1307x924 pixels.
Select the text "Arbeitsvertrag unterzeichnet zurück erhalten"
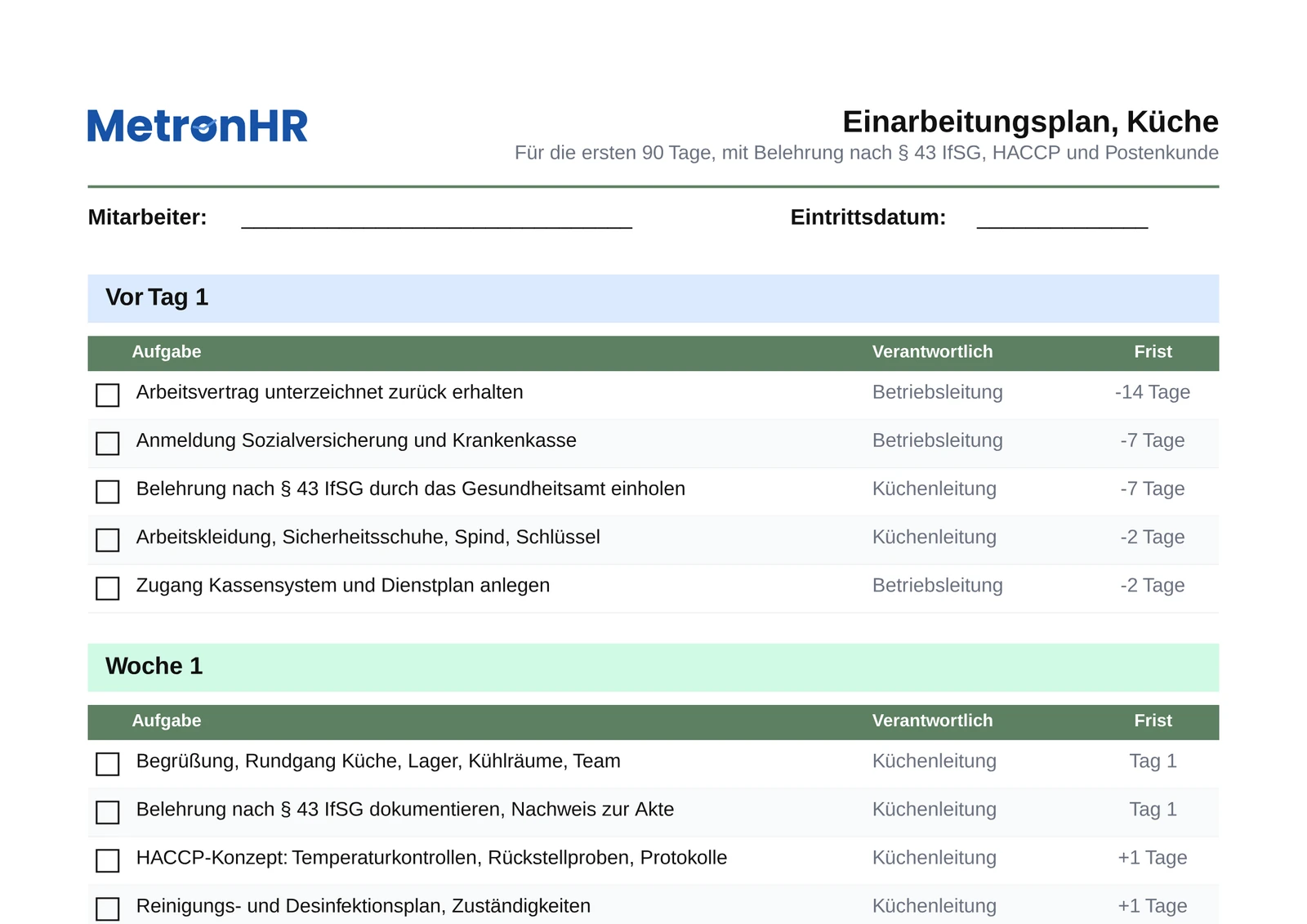point(330,393)
